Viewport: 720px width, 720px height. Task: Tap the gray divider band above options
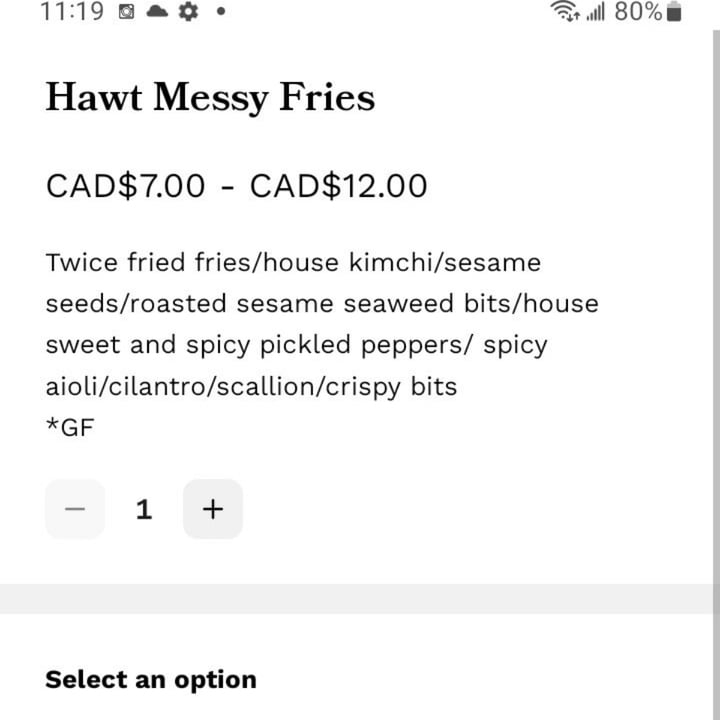[x=360, y=599]
